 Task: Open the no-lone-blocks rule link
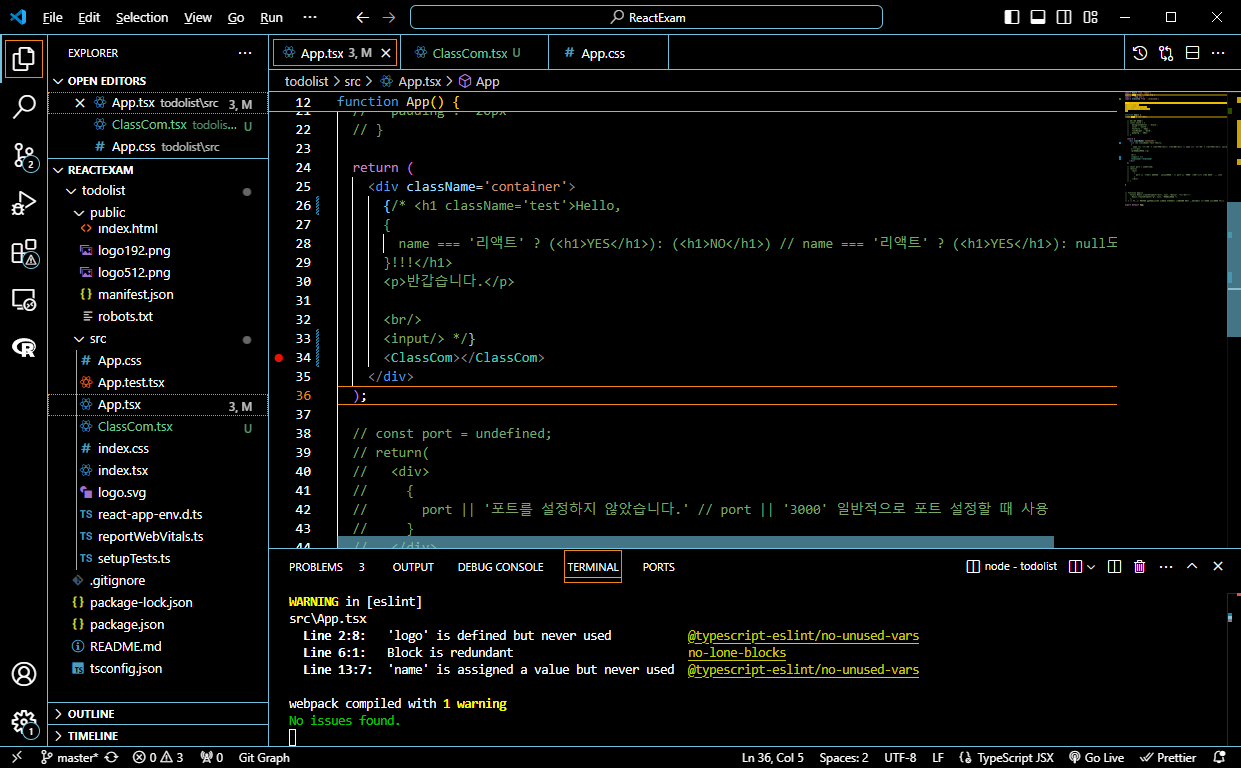[x=737, y=653]
